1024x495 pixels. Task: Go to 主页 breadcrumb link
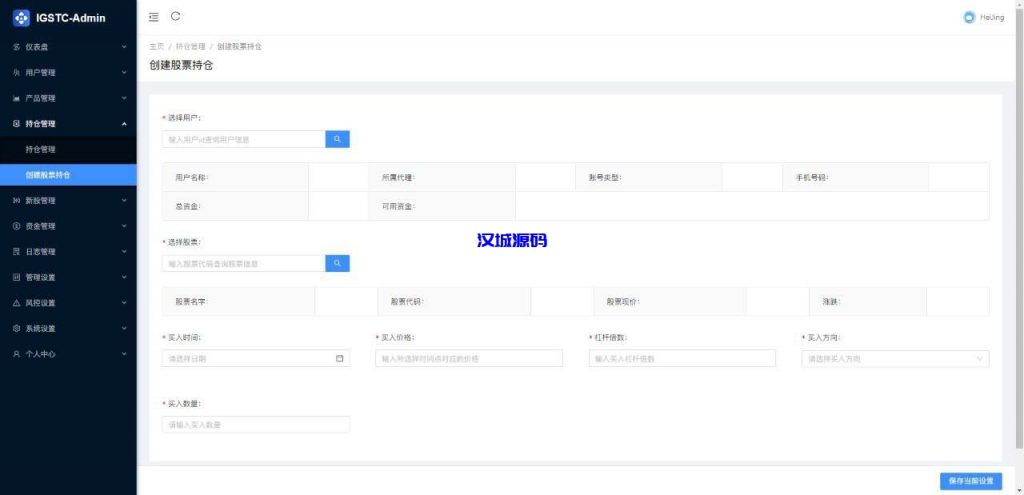pos(157,47)
